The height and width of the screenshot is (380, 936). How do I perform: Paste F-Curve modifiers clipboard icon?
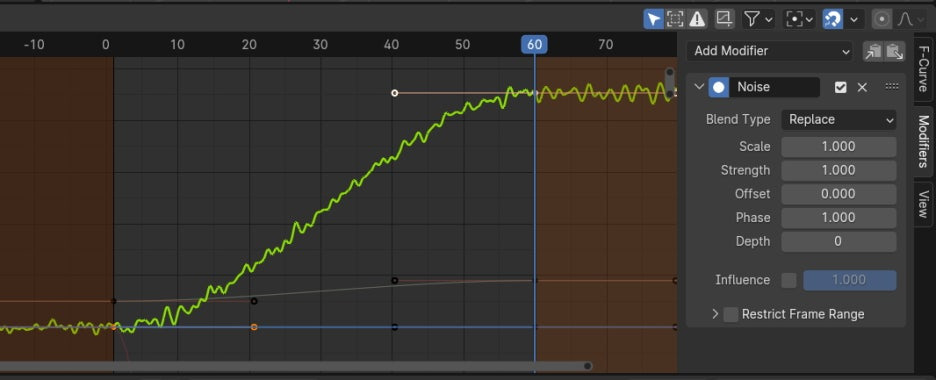coord(894,51)
